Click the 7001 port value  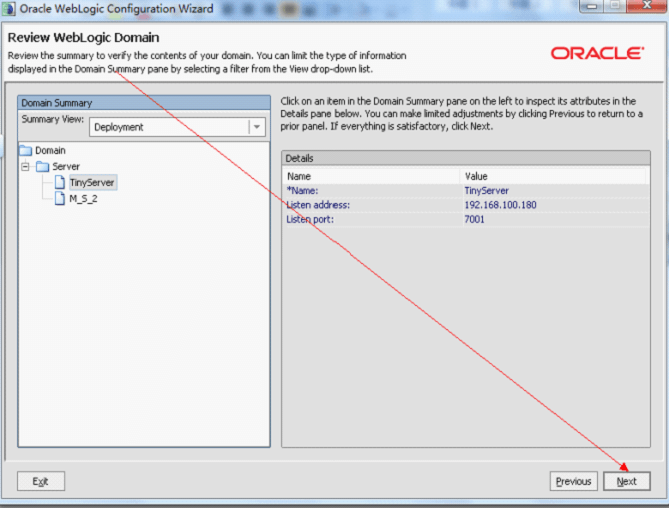[x=474, y=219]
